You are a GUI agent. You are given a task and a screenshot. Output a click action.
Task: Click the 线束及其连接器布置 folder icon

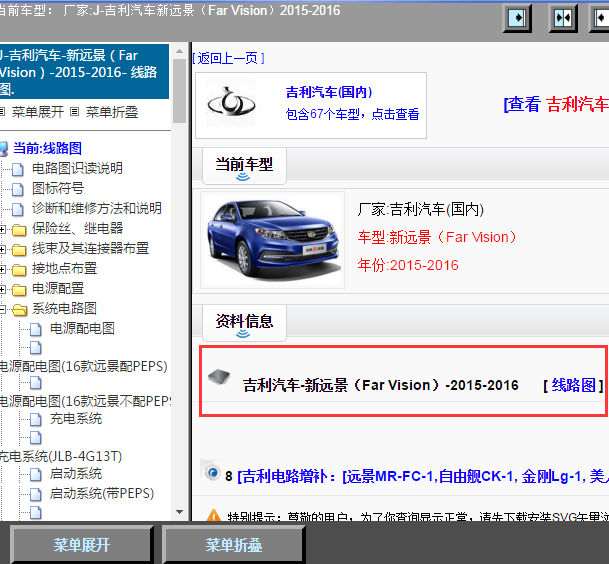[x=19, y=250]
